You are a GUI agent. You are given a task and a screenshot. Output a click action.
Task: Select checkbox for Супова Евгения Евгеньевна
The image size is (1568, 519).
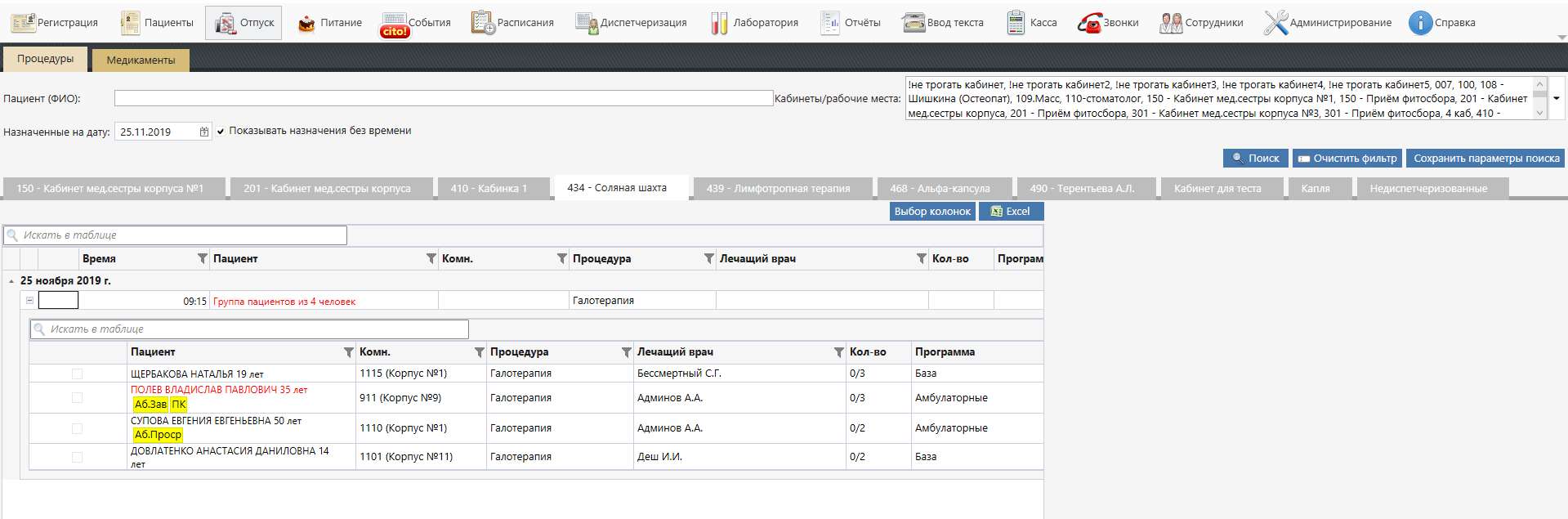click(x=77, y=428)
